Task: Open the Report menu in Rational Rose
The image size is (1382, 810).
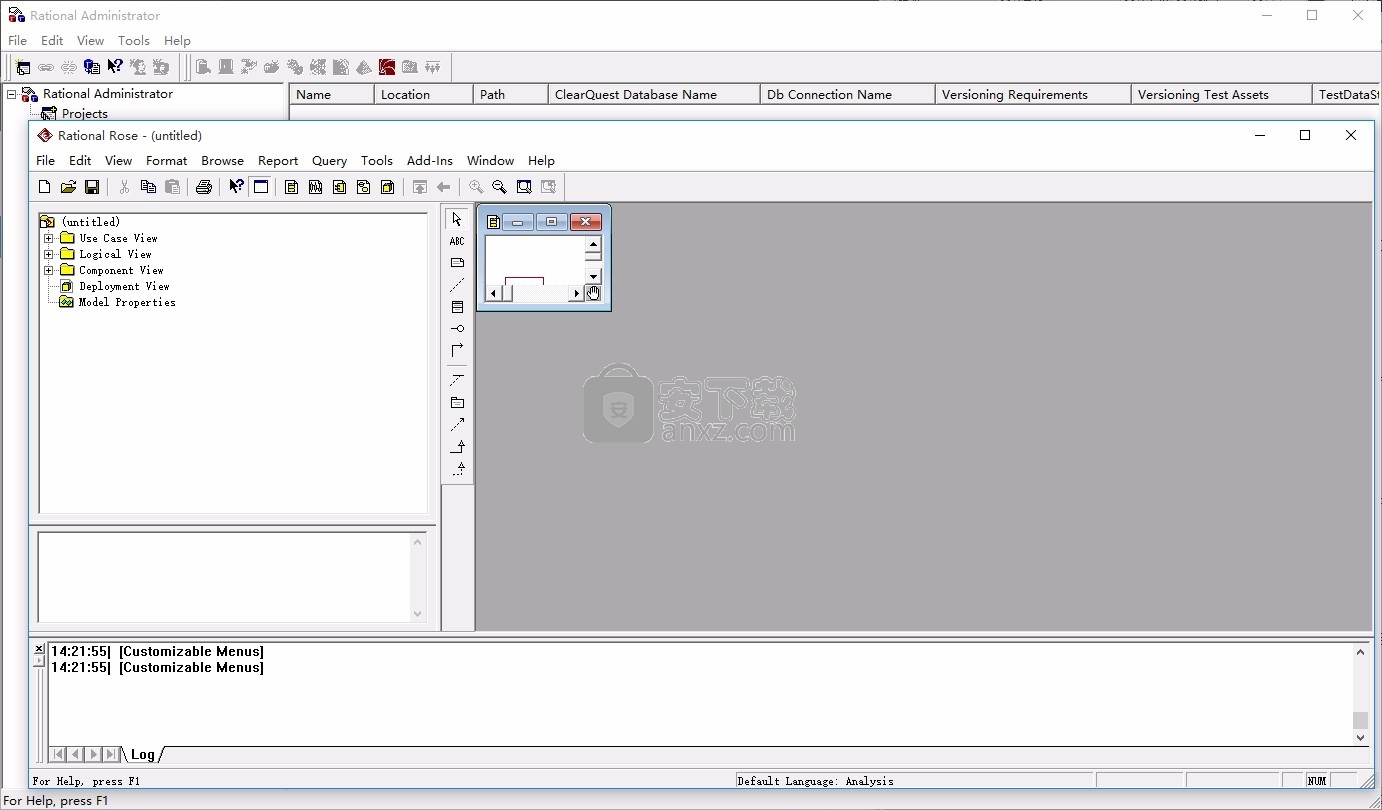Action: [278, 160]
